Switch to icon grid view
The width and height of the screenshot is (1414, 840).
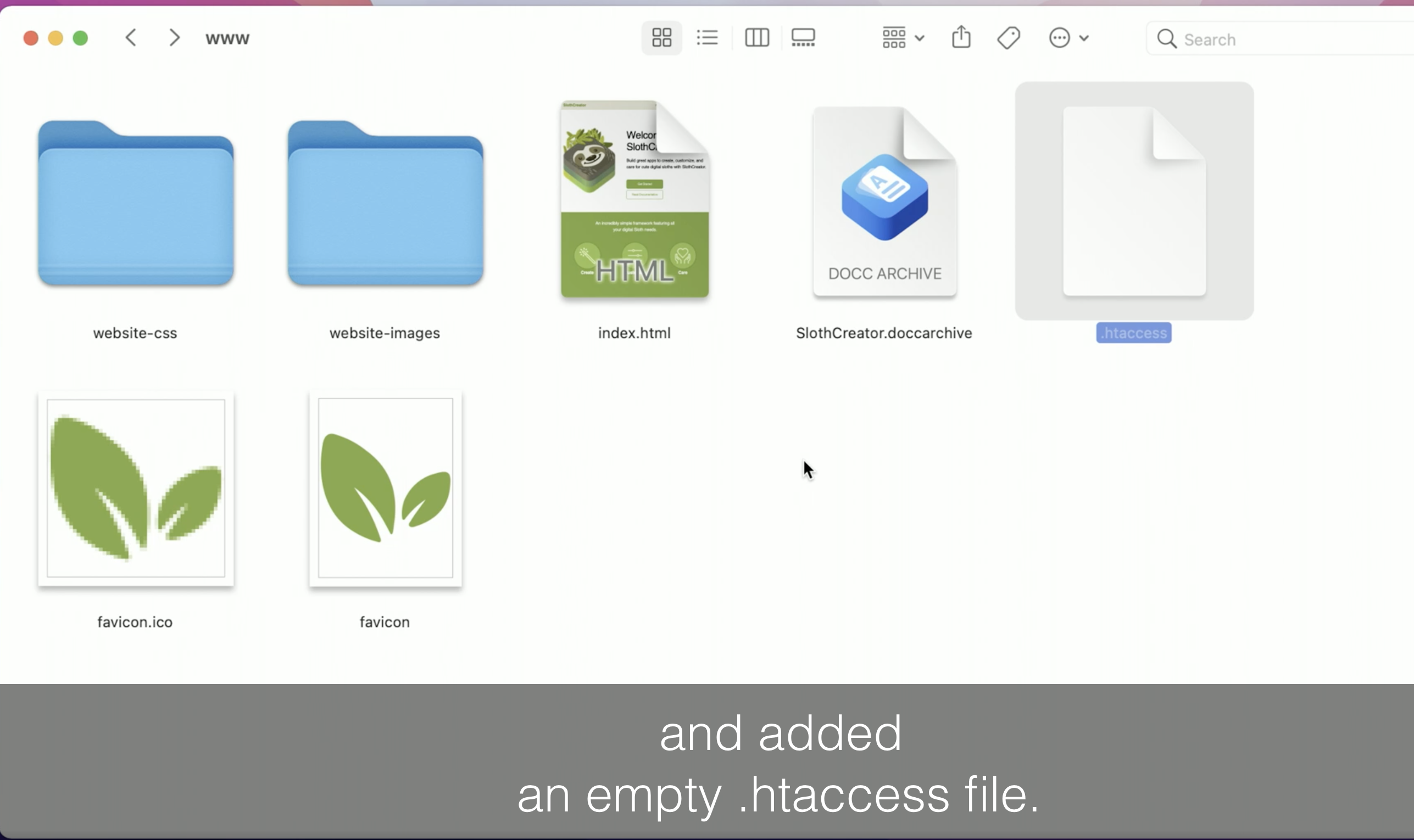point(661,38)
